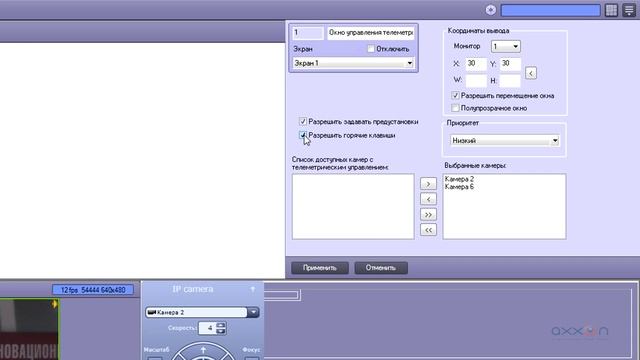Click the speed value field '4'
The width and height of the screenshot is (640, 360).
pyautogui.click(x=207, y=328)
